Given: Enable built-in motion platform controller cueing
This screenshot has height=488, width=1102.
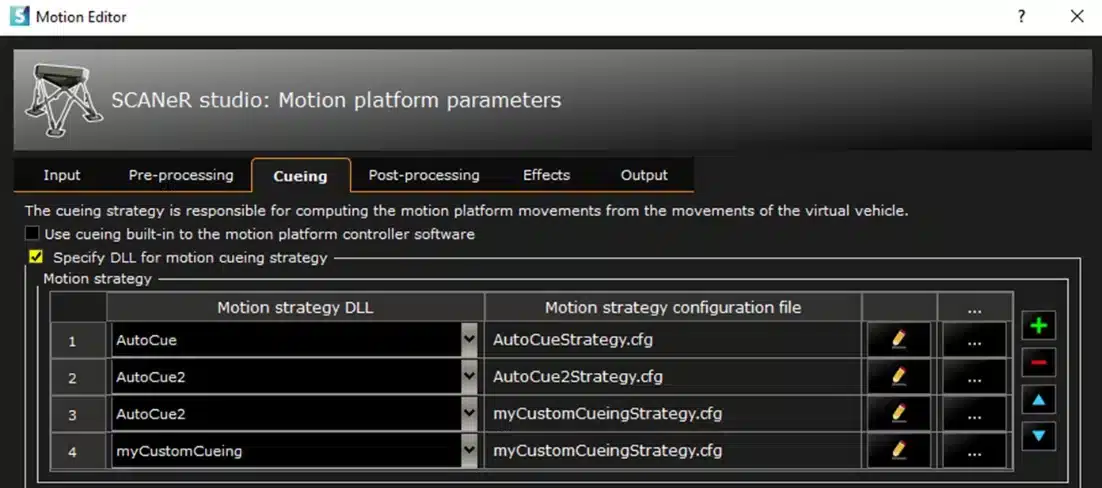Looking at the screenshot, I should pos(33,234).
